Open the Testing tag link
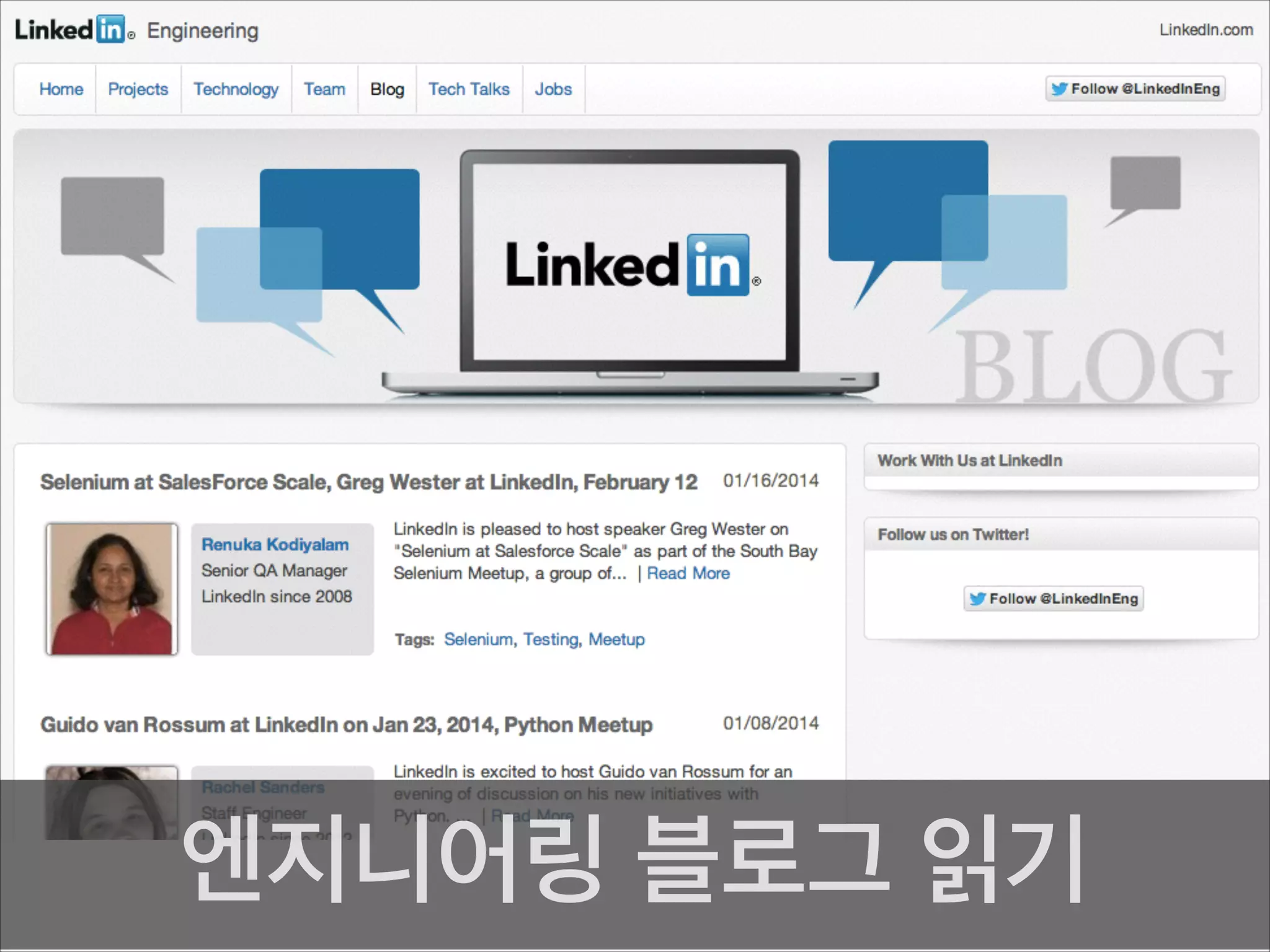The image size is (1270, 952). coord(551,639)
